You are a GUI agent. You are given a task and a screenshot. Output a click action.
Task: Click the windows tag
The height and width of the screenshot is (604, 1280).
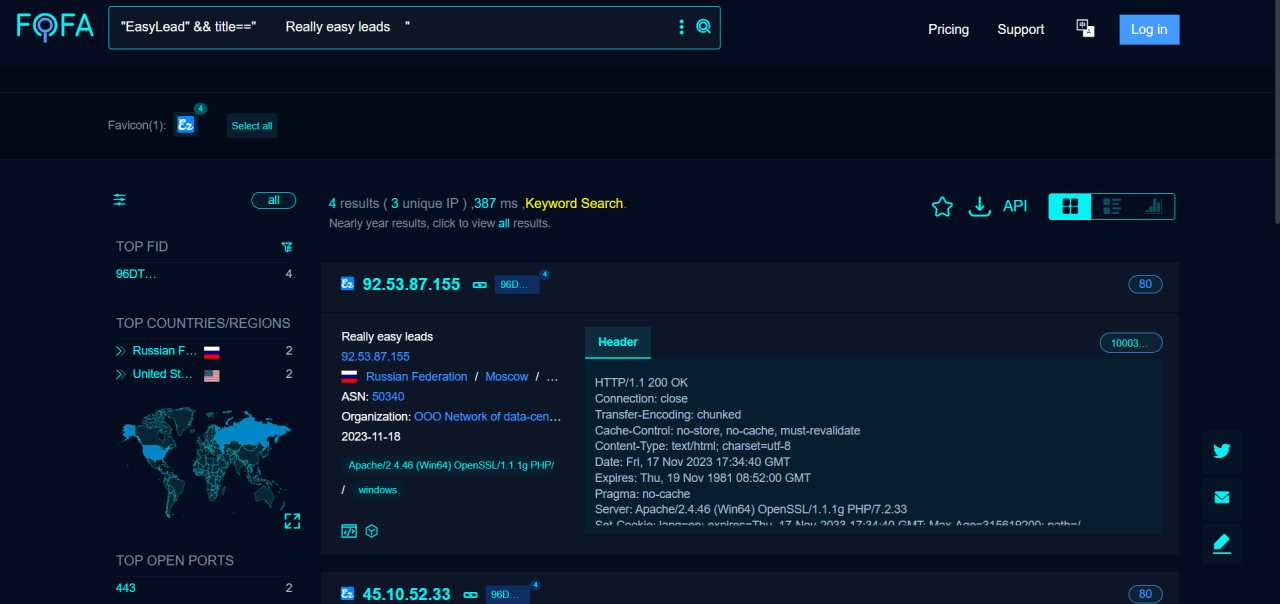(x=378, y=490)
